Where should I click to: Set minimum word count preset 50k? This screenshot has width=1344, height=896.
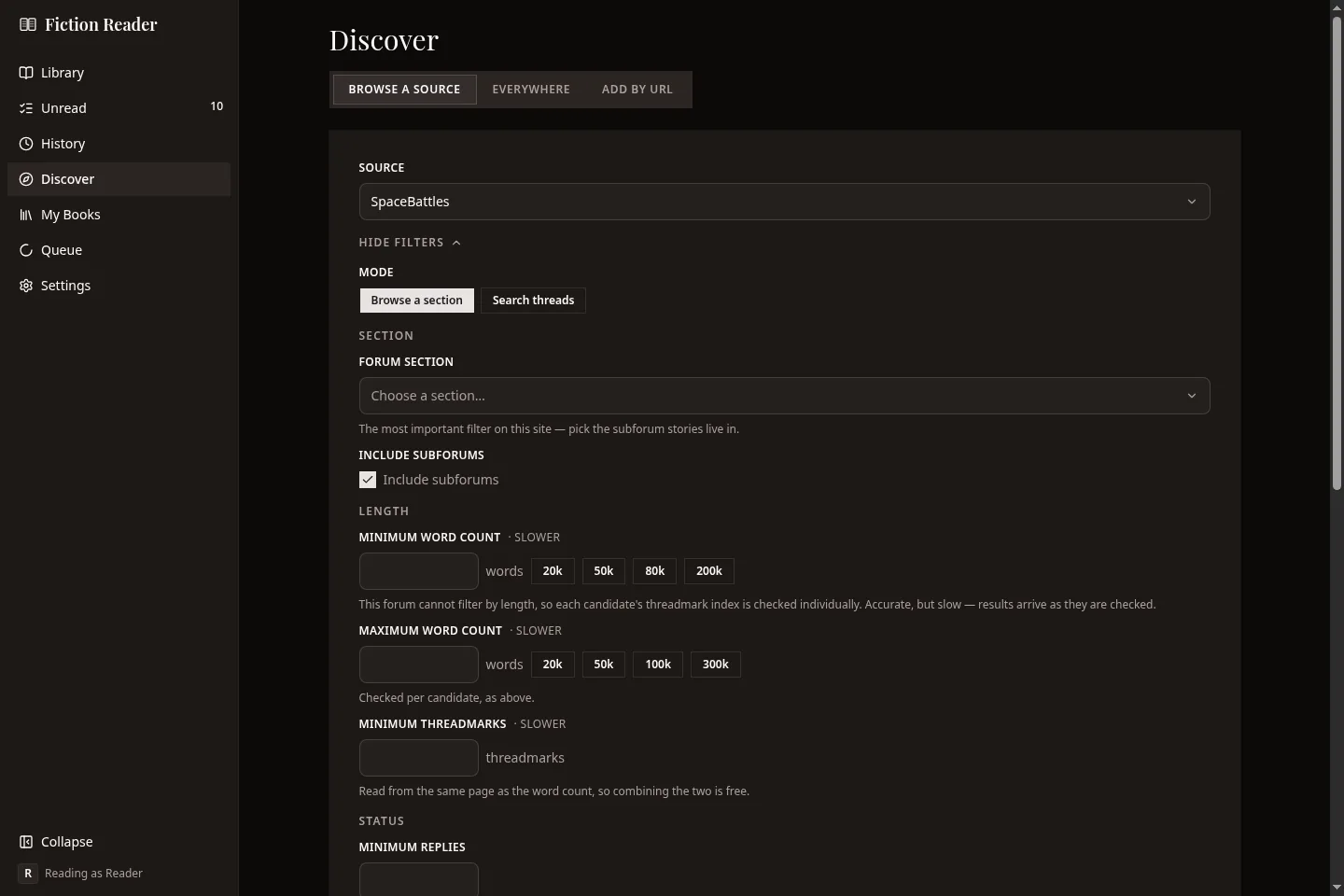(604, 571)
